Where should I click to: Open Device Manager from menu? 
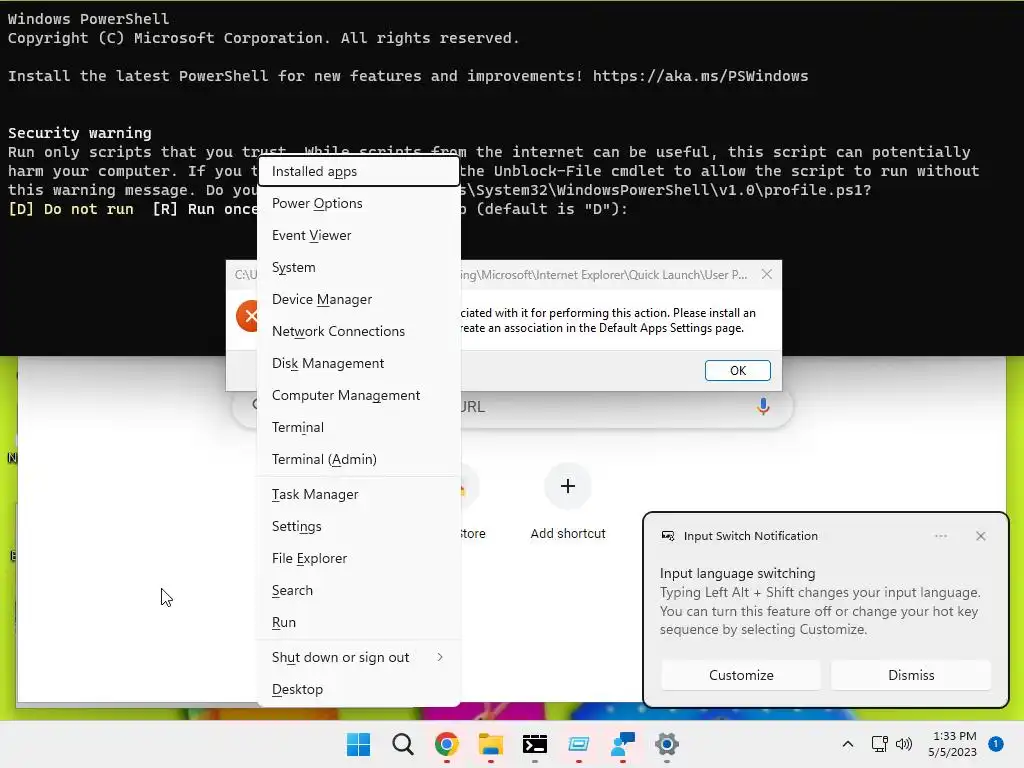359,299
